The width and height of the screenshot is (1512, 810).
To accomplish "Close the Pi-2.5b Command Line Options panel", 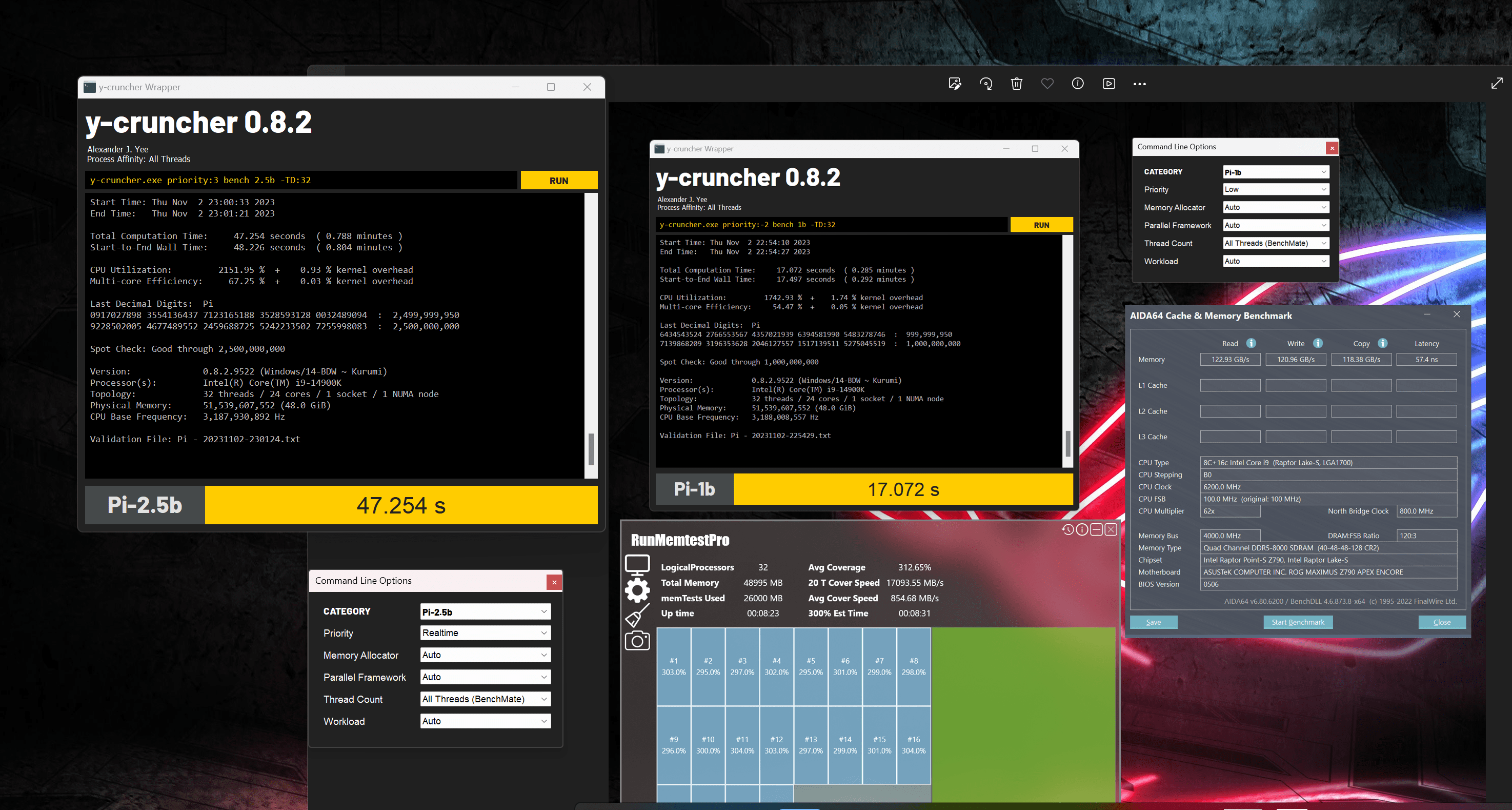I will coord(554,582).
